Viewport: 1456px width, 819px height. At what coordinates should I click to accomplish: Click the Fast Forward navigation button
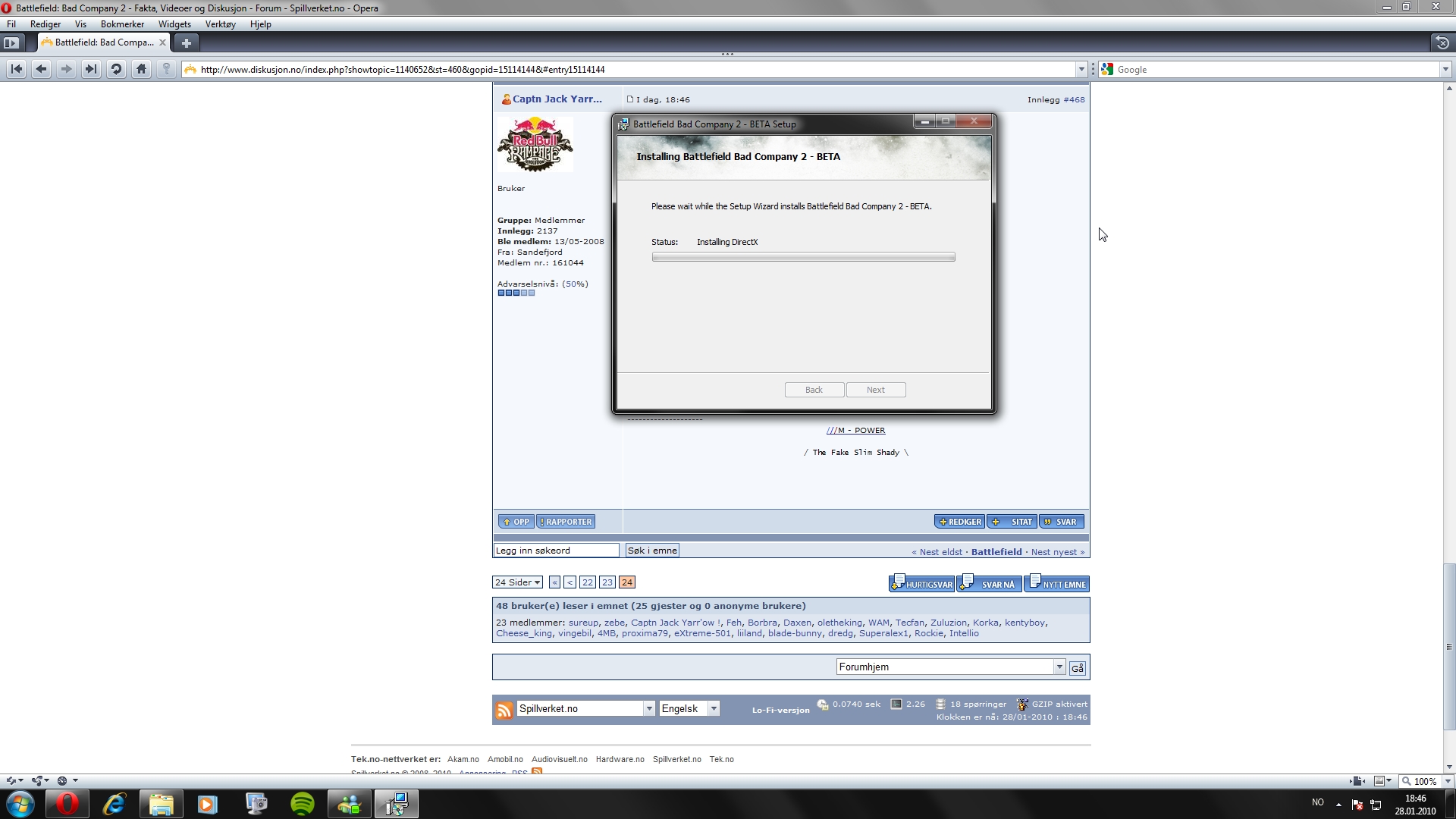pyautogui.click(x=91, y=69)
